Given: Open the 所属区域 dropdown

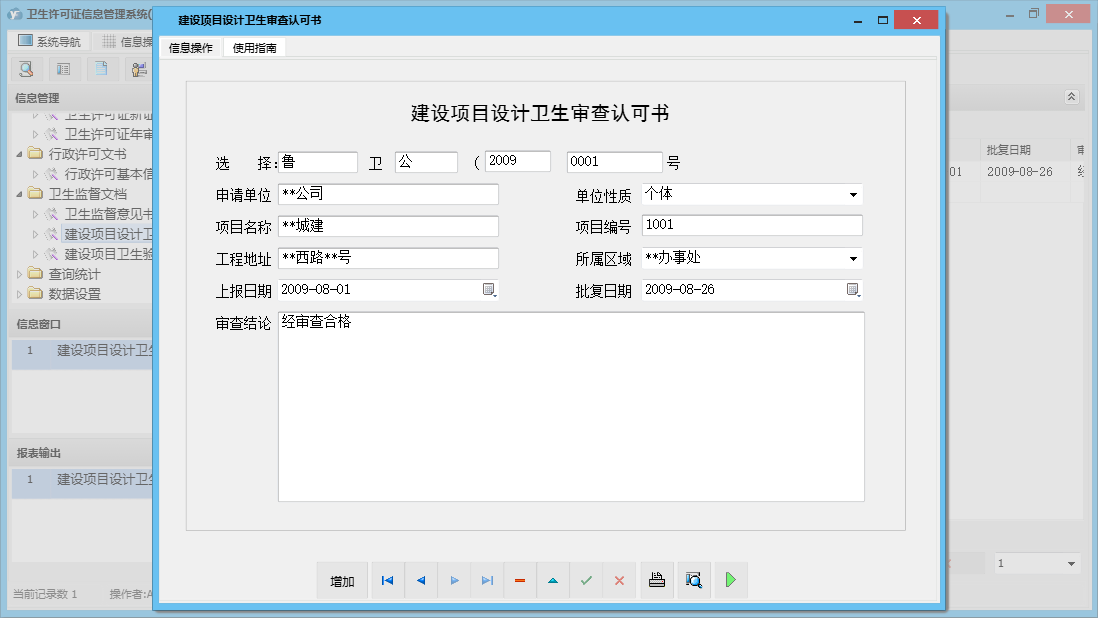Looking at the screenshot, I should 853,259.
